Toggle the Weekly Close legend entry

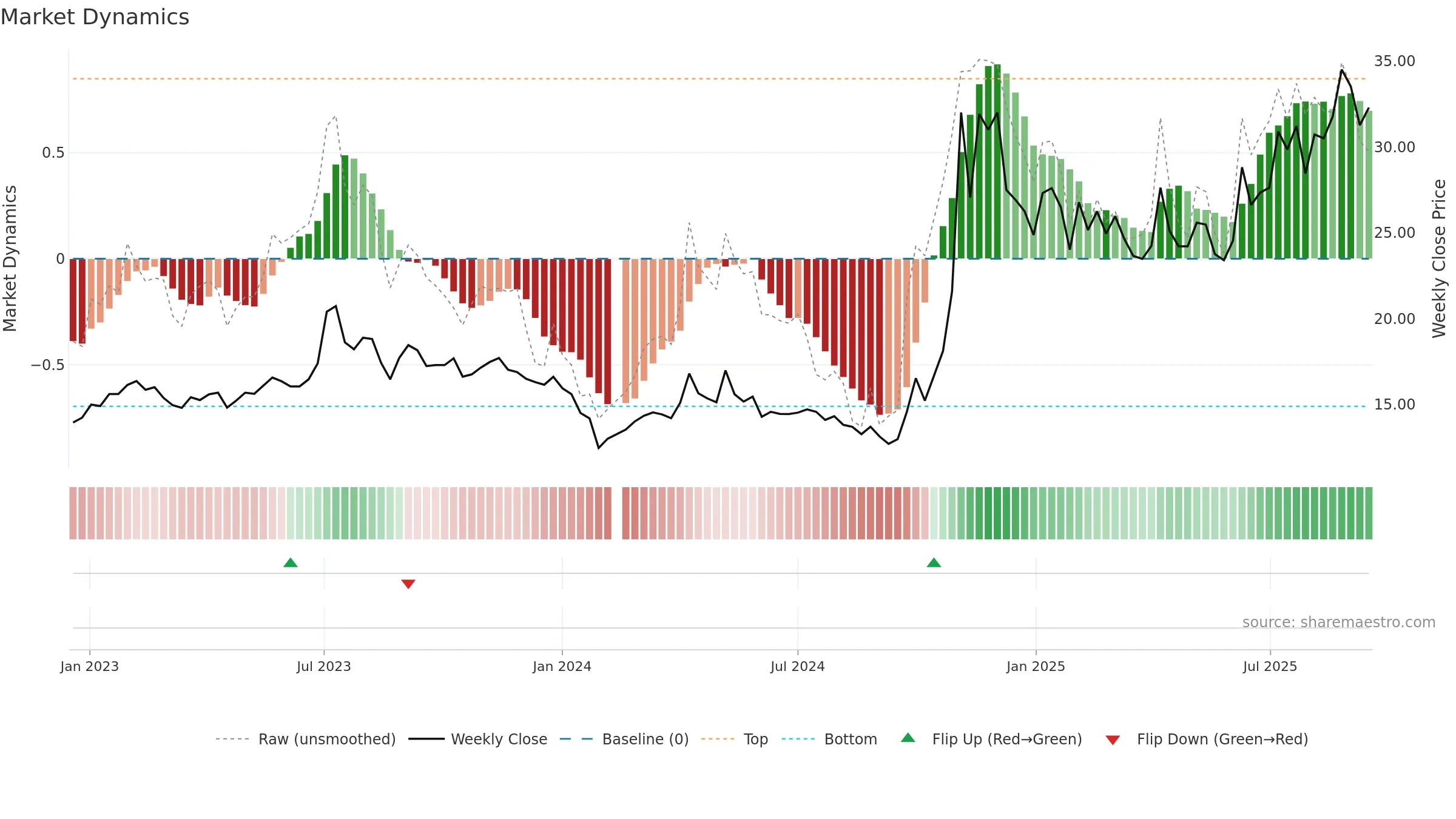click(478, 739)
